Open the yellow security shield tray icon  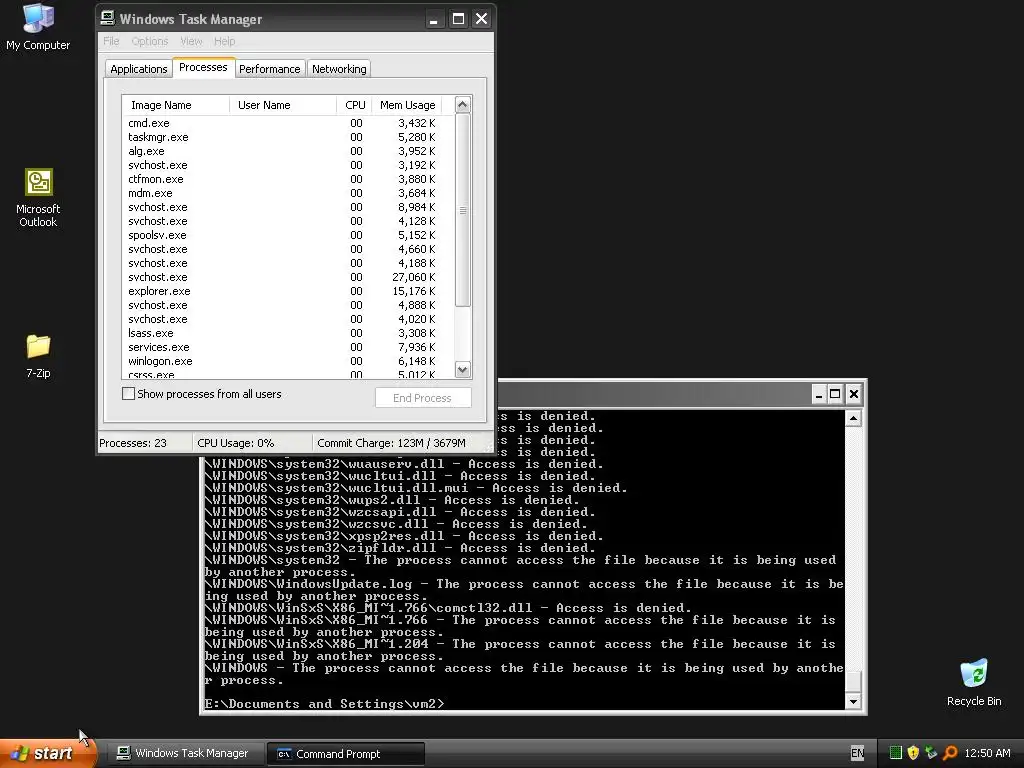pyautogui.click(x=913, y=753)
